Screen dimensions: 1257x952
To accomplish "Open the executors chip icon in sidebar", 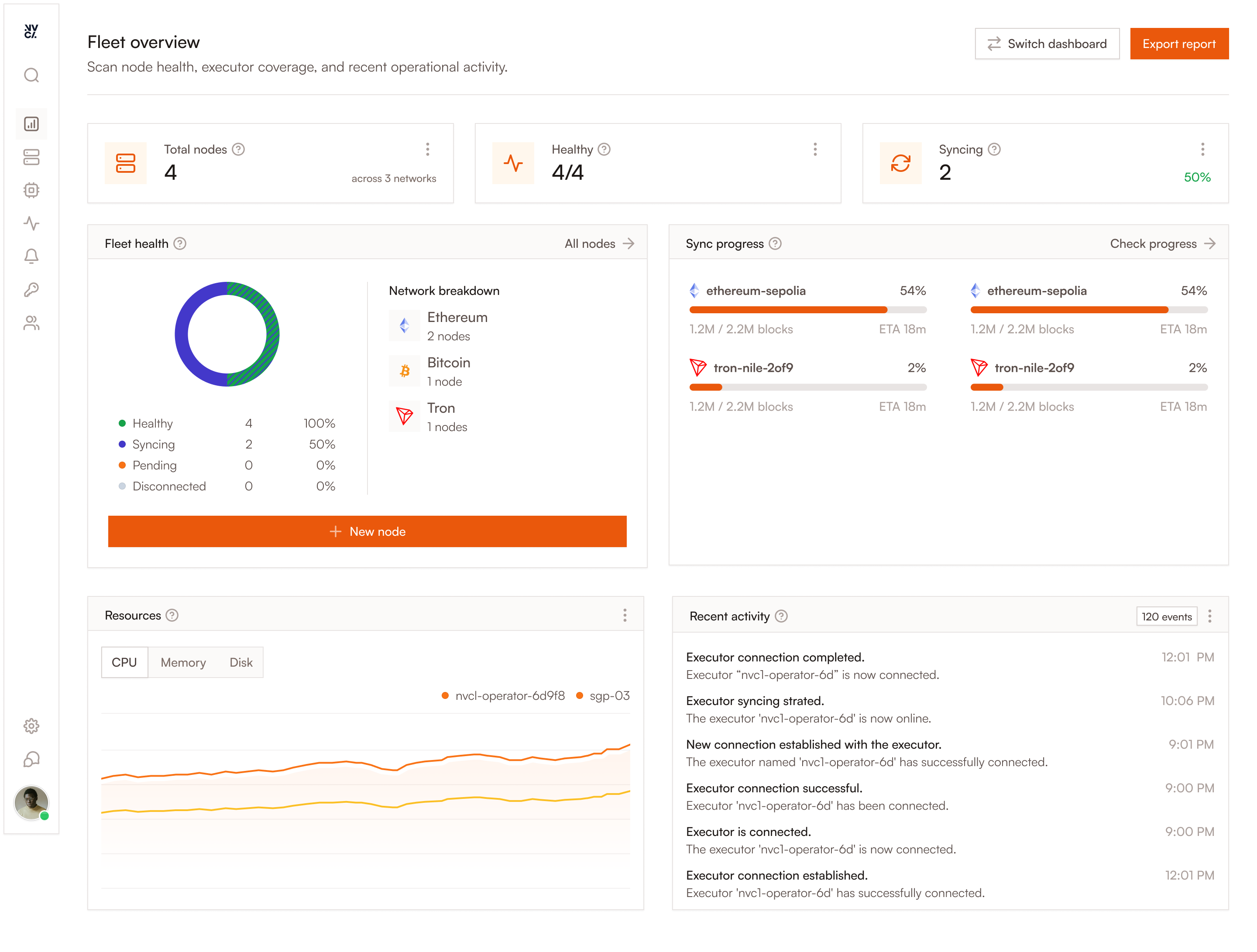I will click(31, 190).
